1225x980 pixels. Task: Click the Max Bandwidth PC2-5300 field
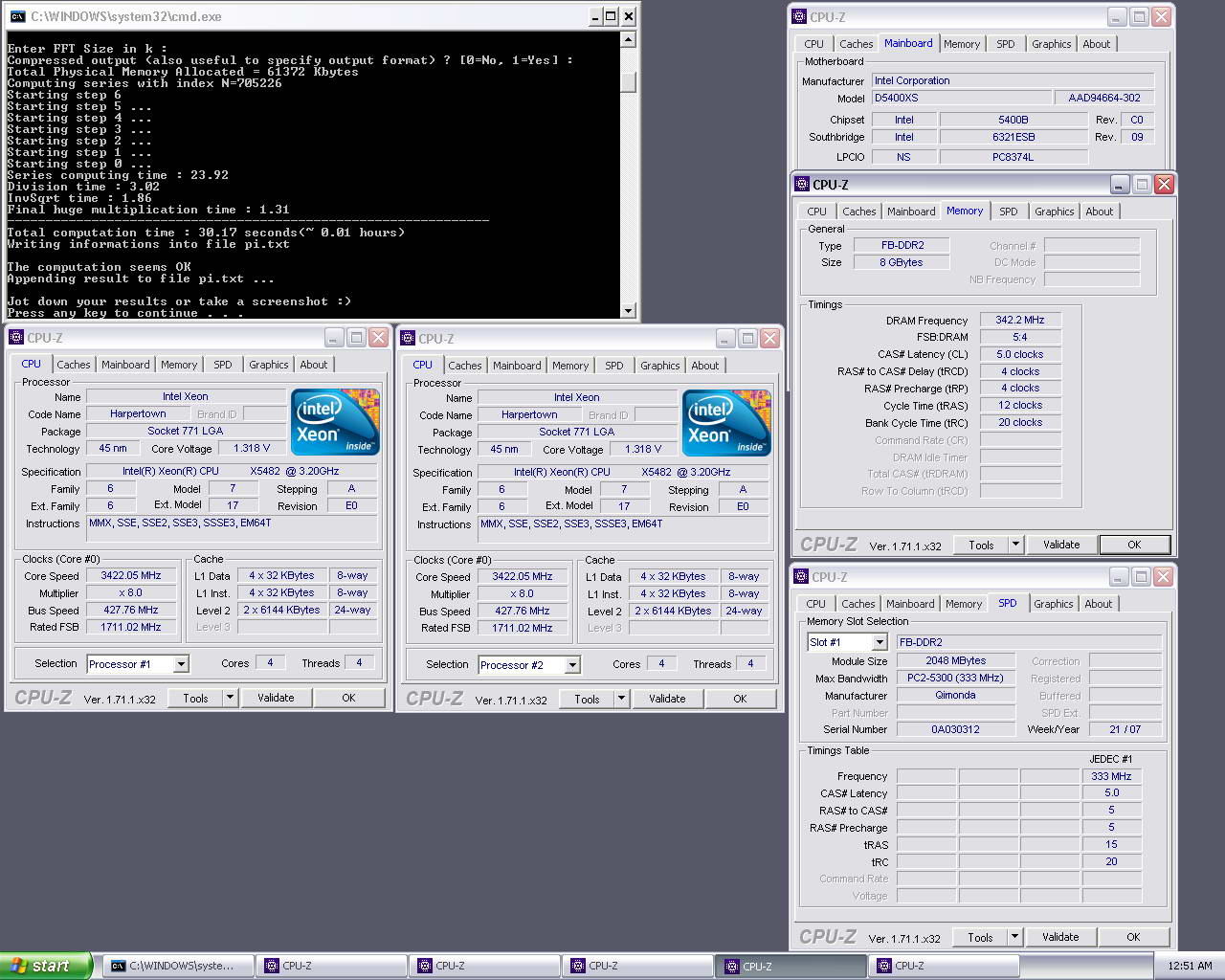point(956,678)
